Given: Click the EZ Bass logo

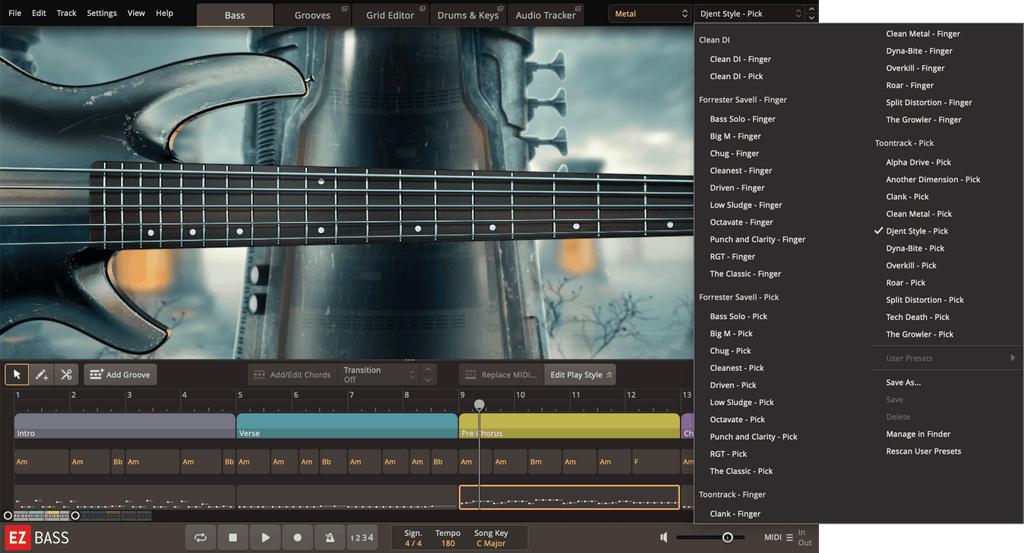Looking at the screenshot, I should click(37, 538).
